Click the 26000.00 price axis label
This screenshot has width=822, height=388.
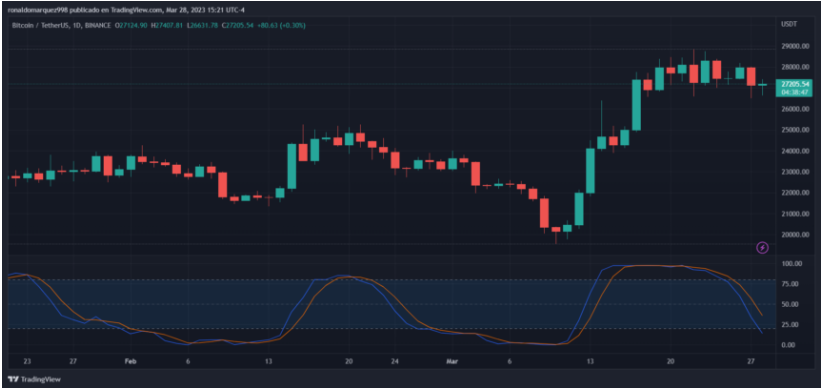[x=795, y=109]
